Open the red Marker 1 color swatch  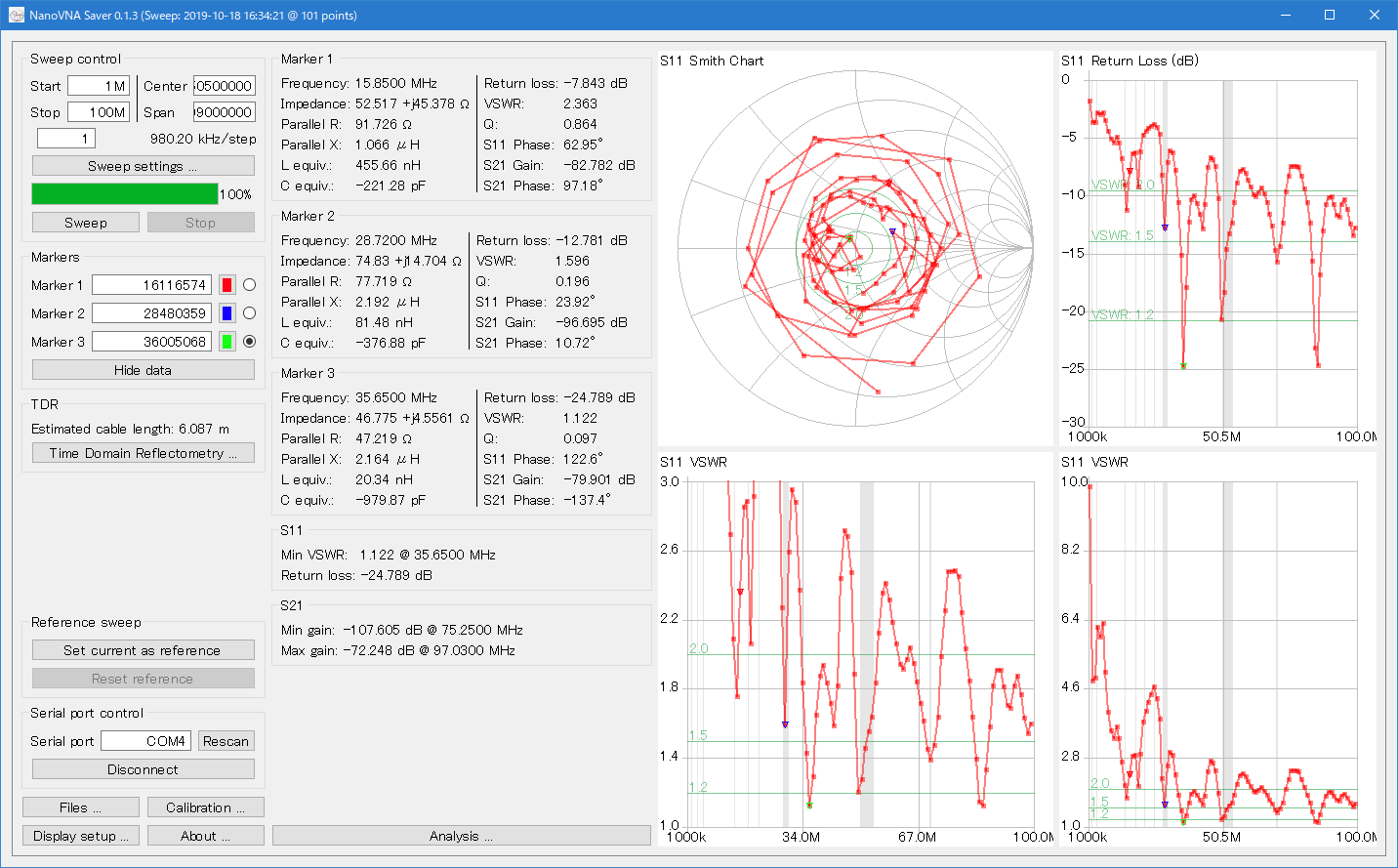226,285
